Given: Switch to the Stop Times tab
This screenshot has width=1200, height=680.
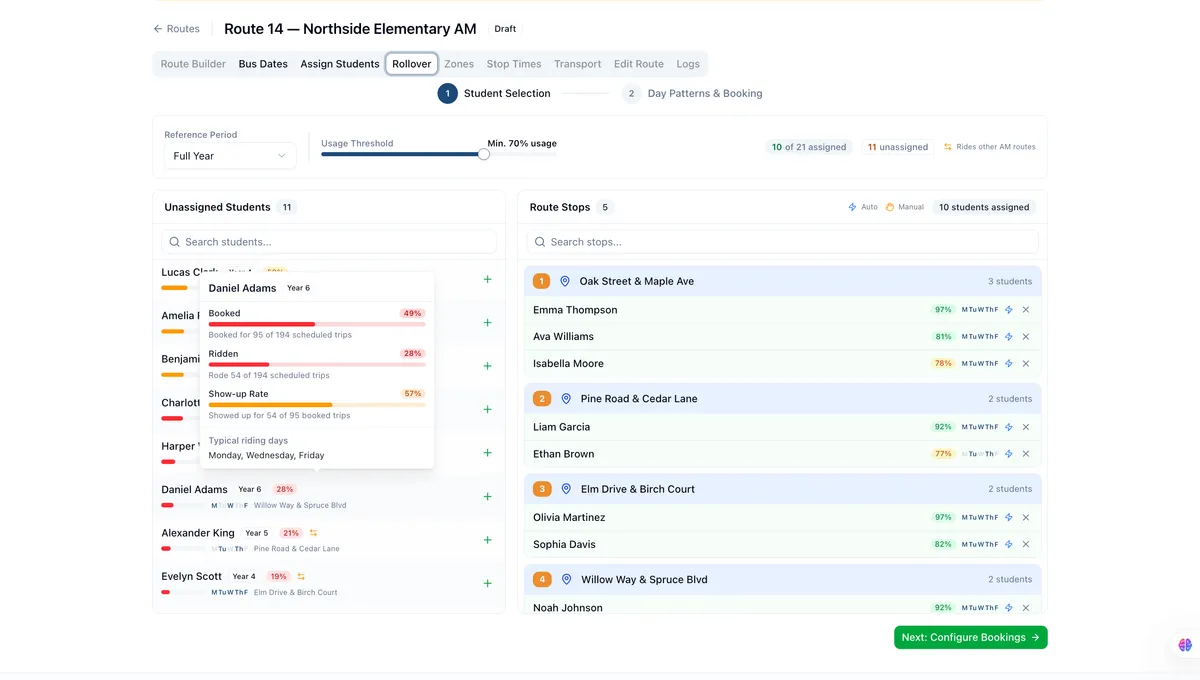Looking at the screenshot, I should coord(514,64).
